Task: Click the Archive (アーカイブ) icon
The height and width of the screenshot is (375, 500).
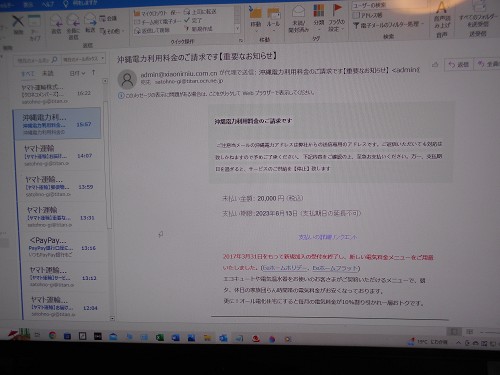Action: 34,21
